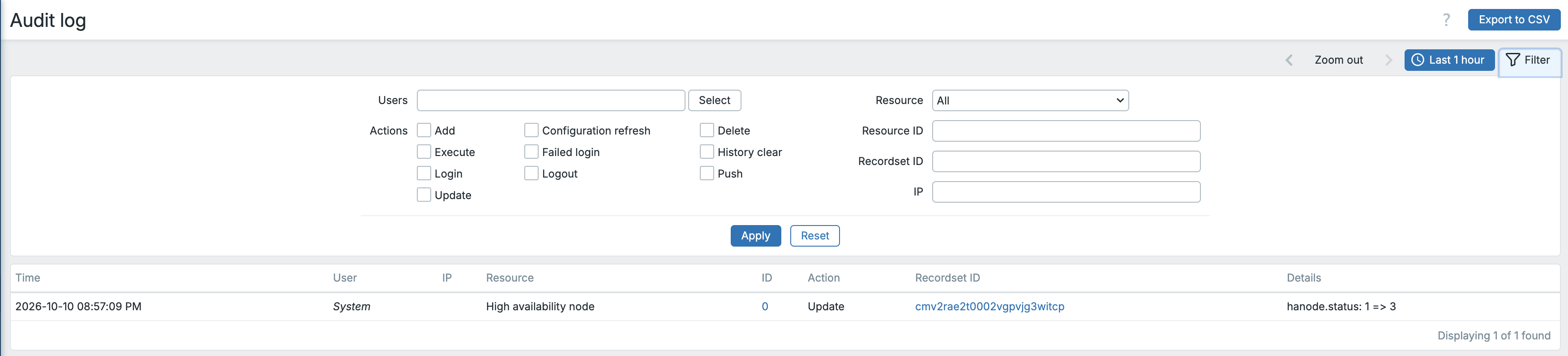1568x356 pixels.
Task: Click Zoom out
Action: 1338,60
